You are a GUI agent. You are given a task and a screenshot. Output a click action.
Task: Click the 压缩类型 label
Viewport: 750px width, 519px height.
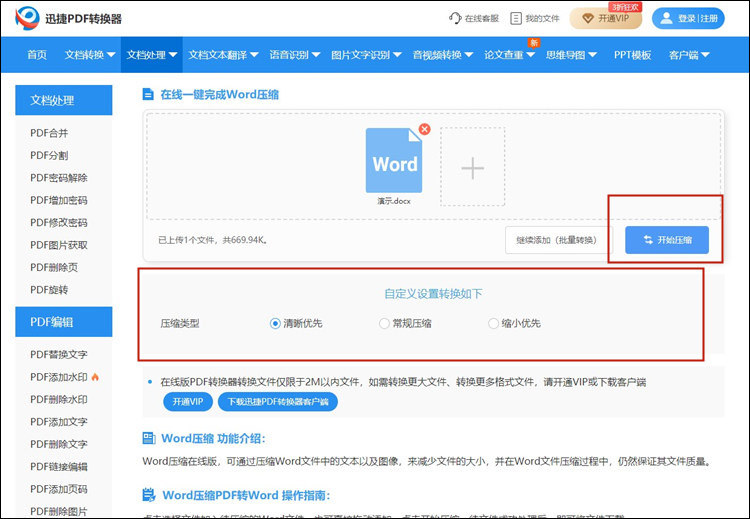[x=180, y=324]
